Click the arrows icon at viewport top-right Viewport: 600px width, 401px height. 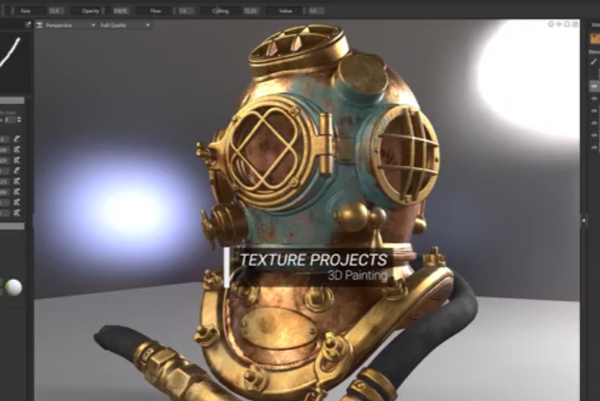(559, 24)
